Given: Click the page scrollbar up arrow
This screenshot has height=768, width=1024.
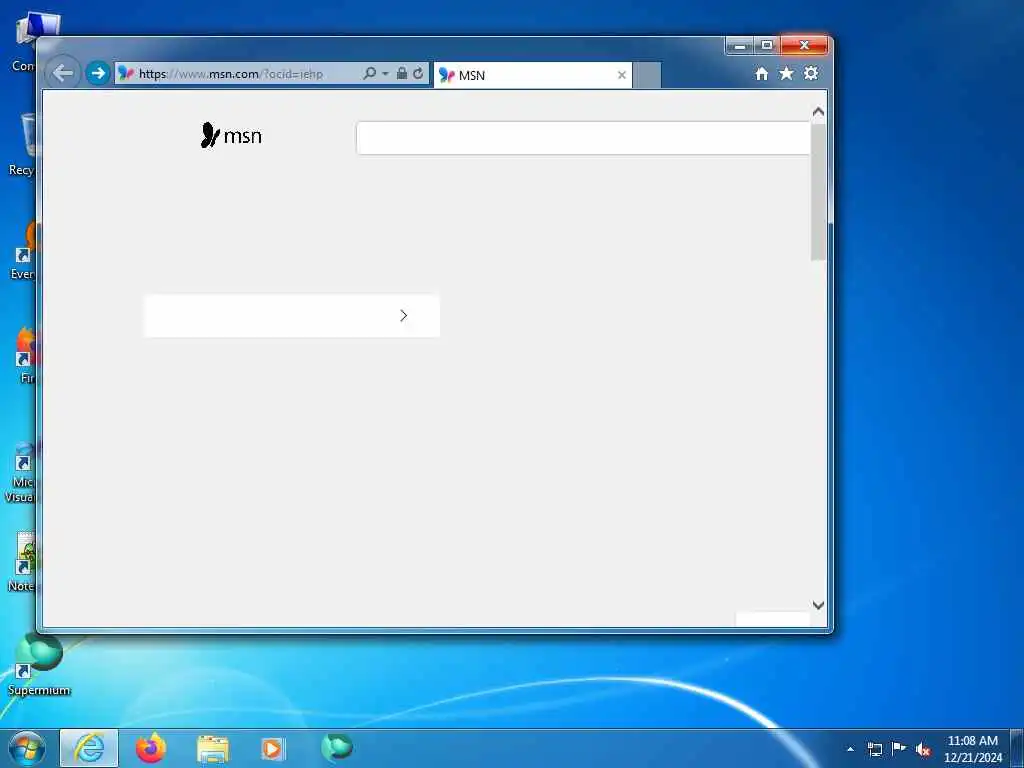Looking at the screenshot, I should (818, 112).
